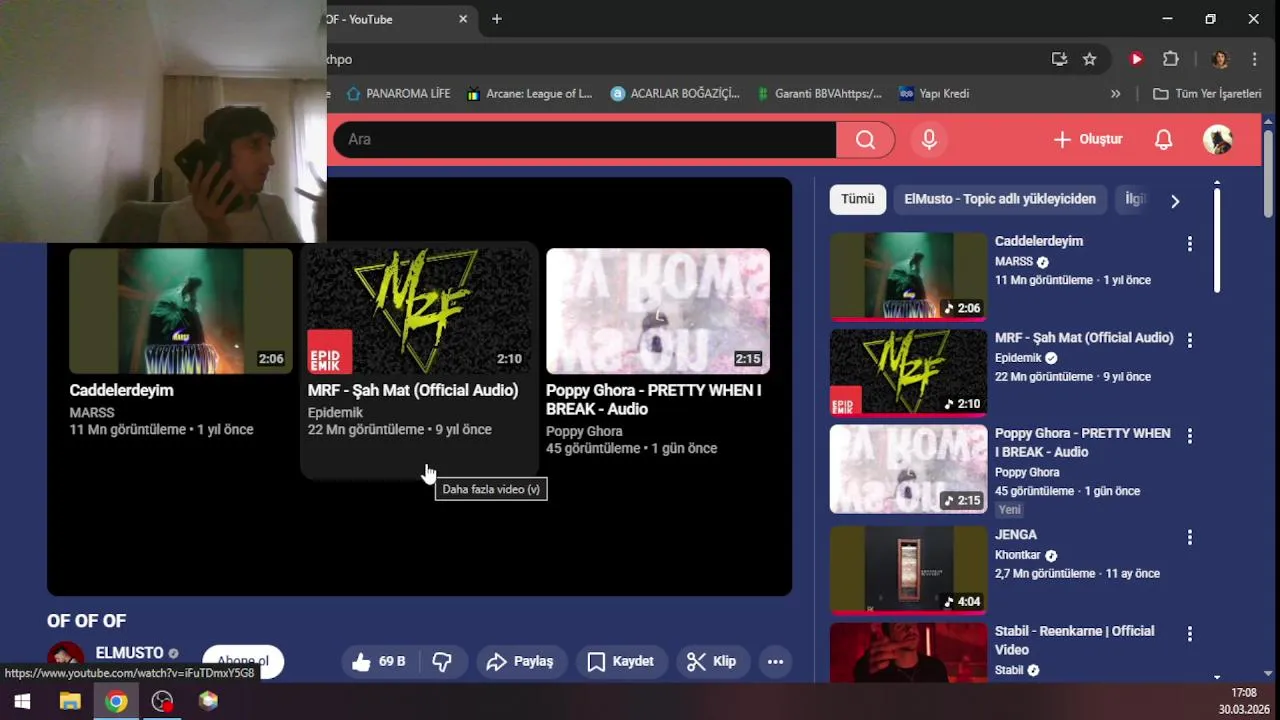Viewport: 1280px width, 720px height.
Task: Open JENGA video thumbnail
Action: (908, 569)
